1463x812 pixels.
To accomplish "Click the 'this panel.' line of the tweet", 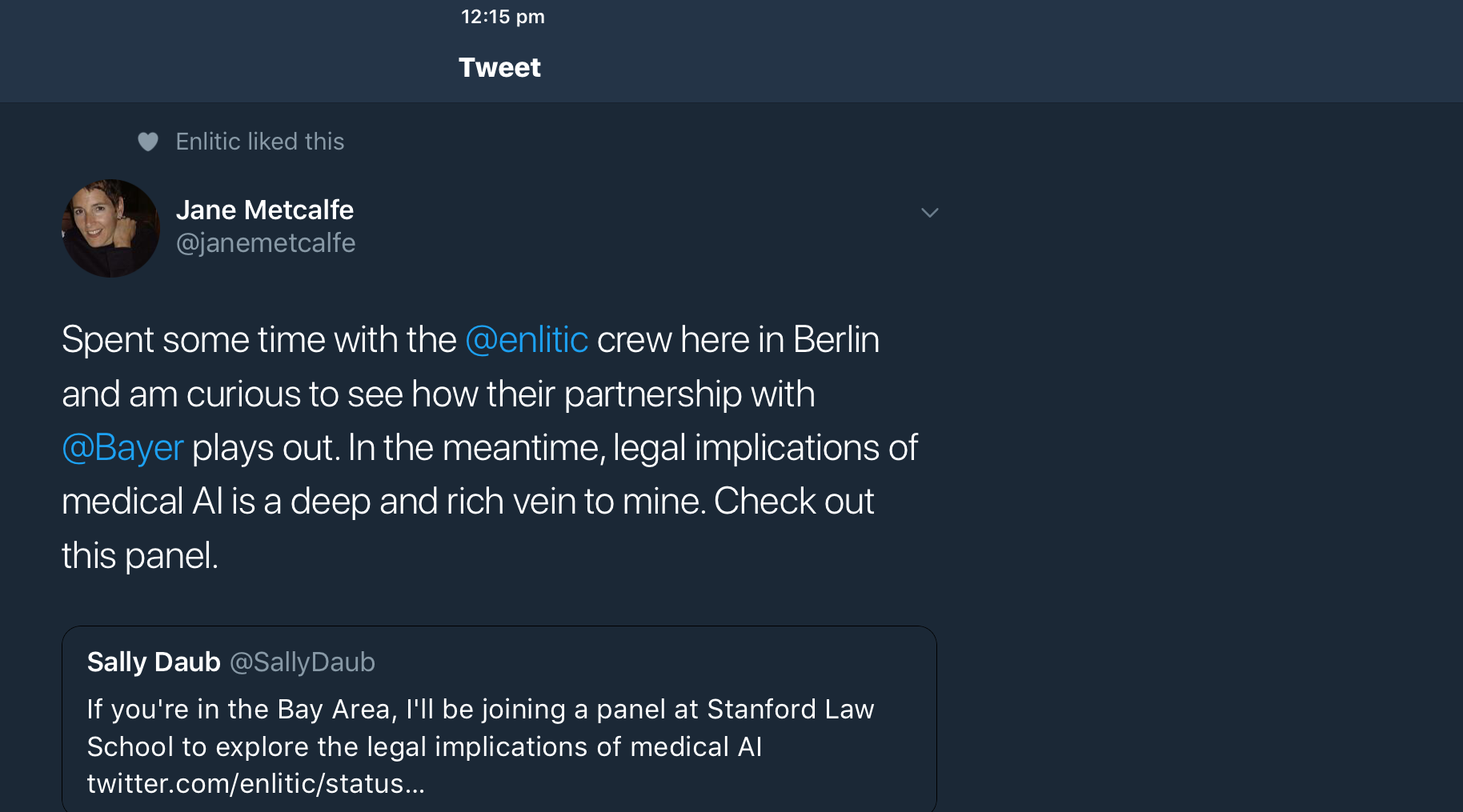I will click(140, 556).
